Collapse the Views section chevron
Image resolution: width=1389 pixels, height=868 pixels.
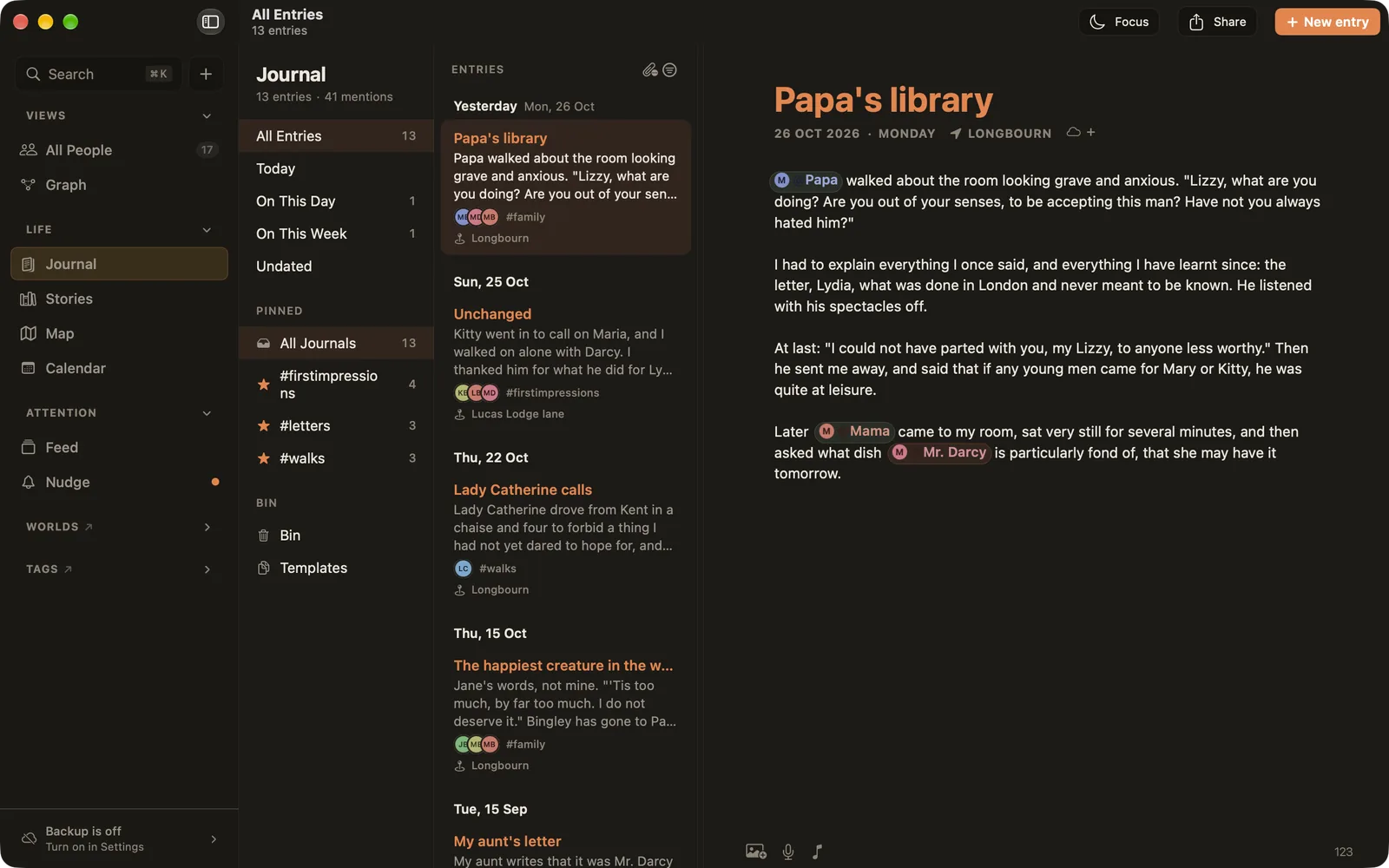(207, 115)
